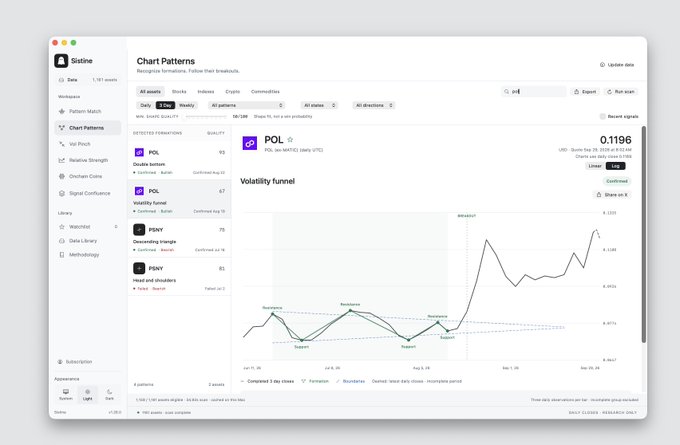Click the POL icon in Double bottom row
This screenshot has height=445, width=680.
click(x=139, y=152)
